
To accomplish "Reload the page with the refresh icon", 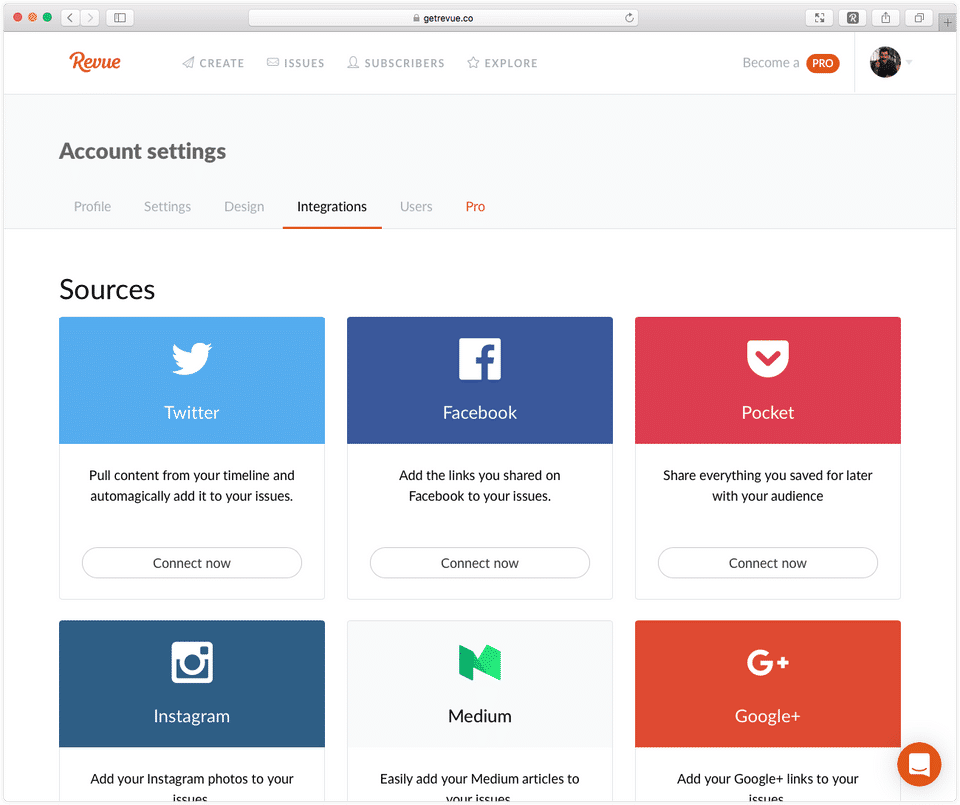I will (x=629, y=18).
